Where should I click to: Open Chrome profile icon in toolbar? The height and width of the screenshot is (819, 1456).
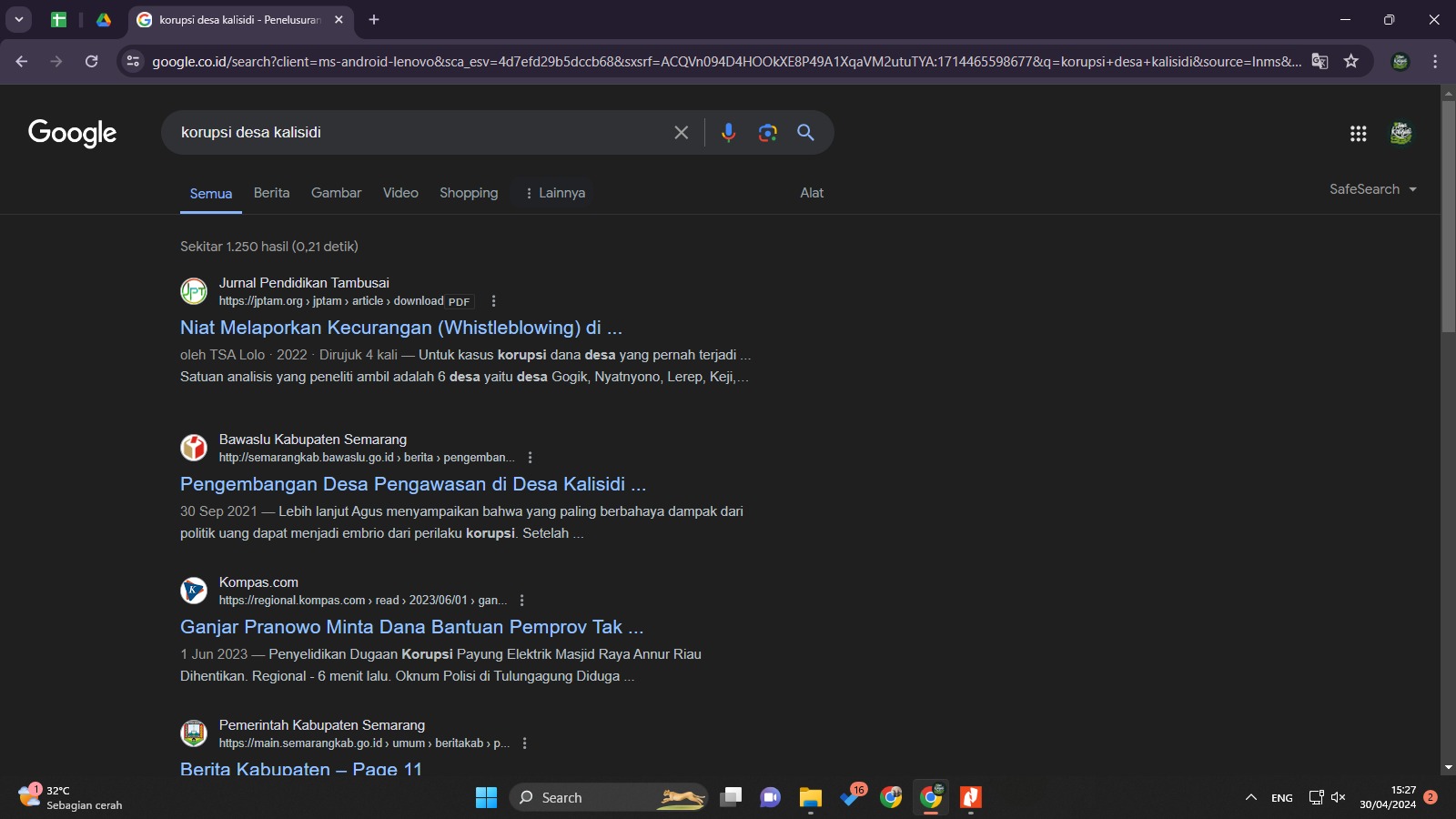[x=1400, y=61]
